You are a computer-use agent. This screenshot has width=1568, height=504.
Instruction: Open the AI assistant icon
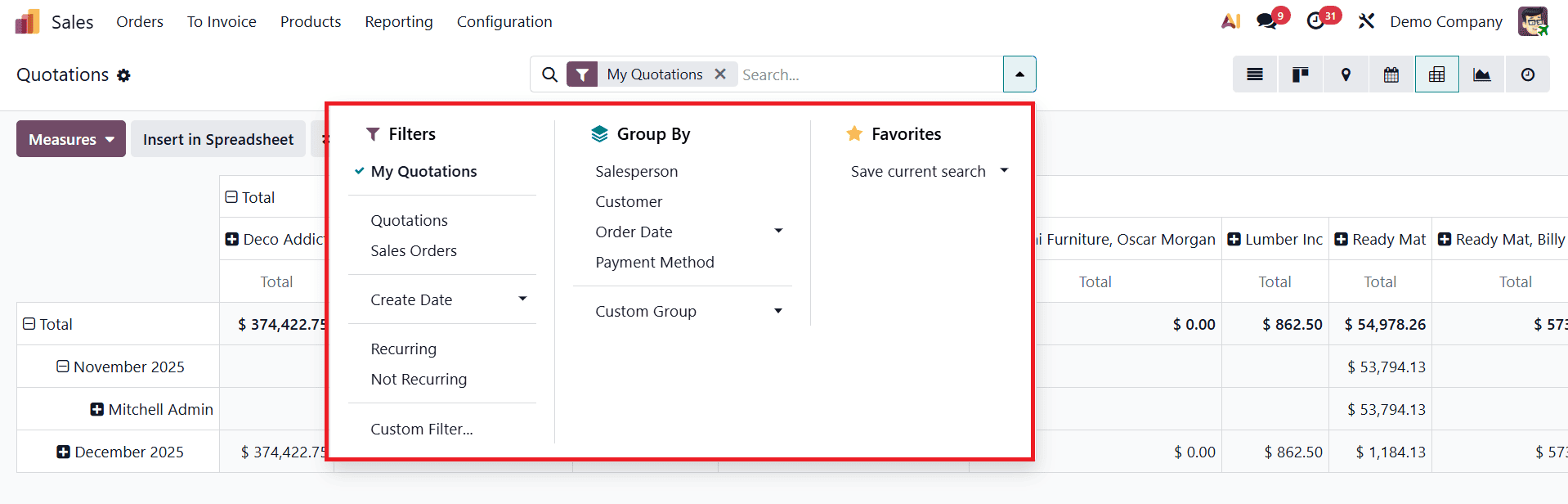(x=1230, y=21)
